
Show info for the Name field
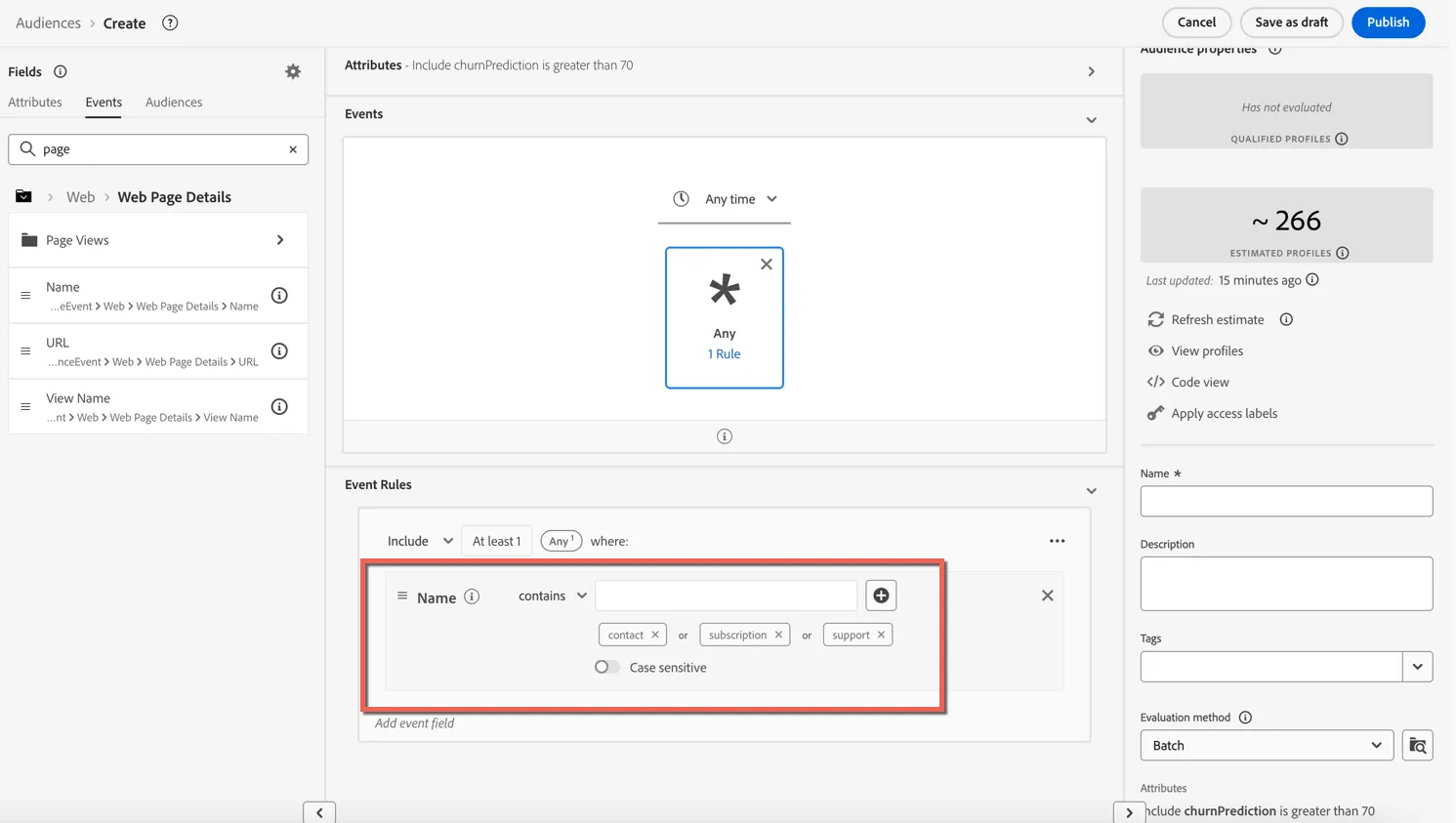(279, 295)
